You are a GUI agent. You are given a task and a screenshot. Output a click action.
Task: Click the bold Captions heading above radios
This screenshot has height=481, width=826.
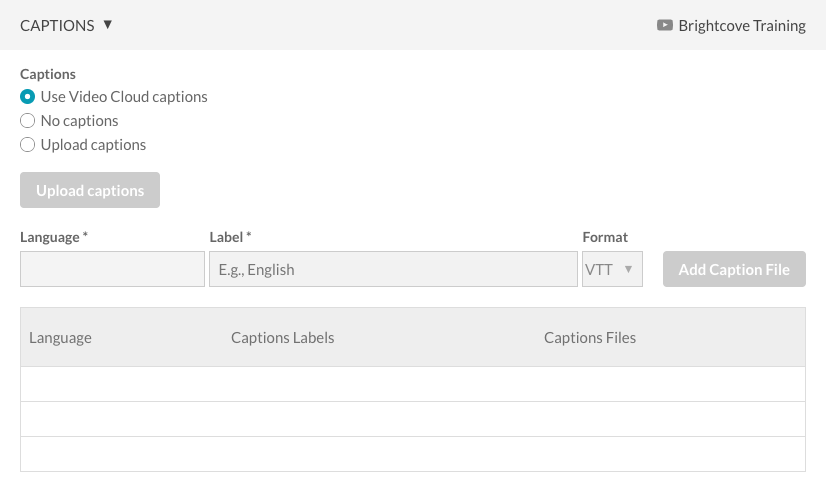[48, 74]
